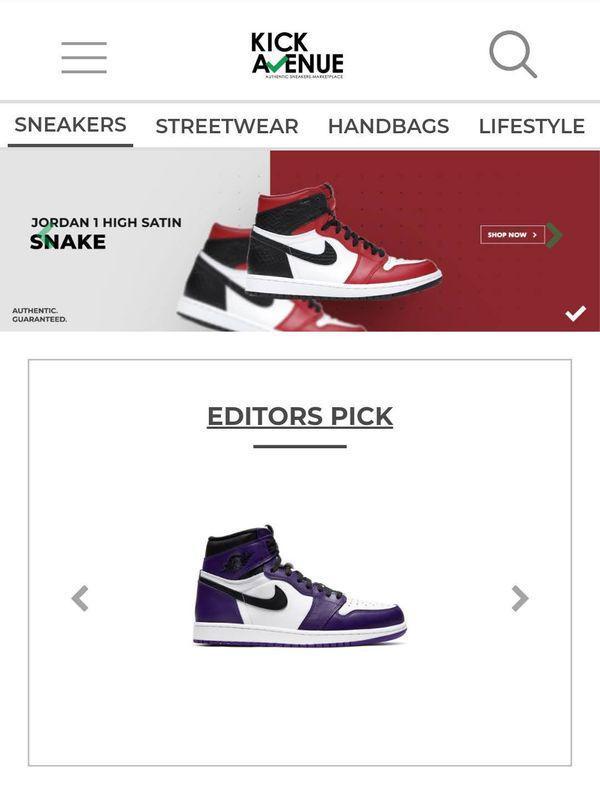Click the Jordan 1 High Satin Snake title
The height and width of the screenshot is (800, 600).
point(106,233)
